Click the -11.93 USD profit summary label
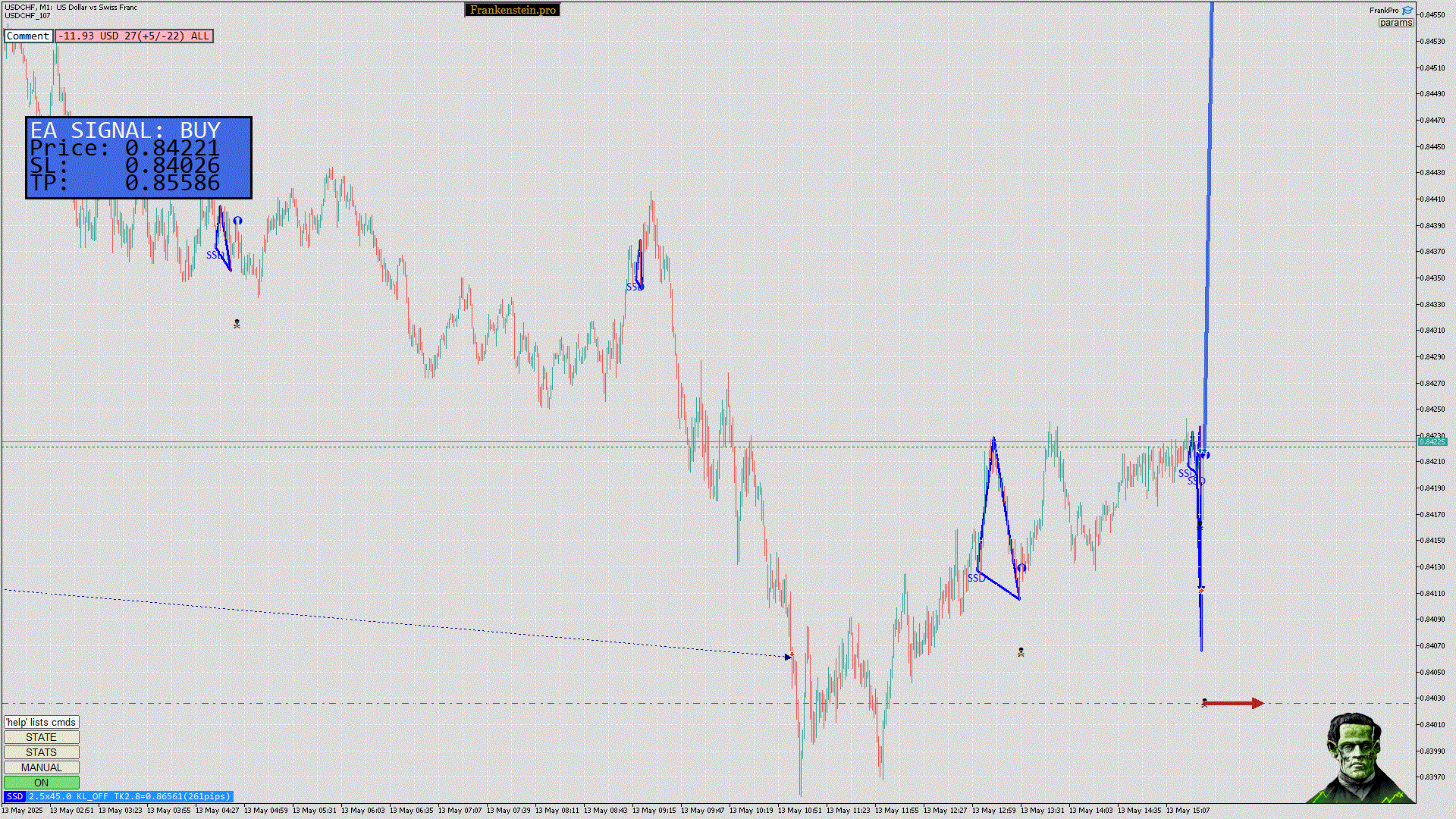The height and width of the screenshot is (819, 1456). click(134, 36)
